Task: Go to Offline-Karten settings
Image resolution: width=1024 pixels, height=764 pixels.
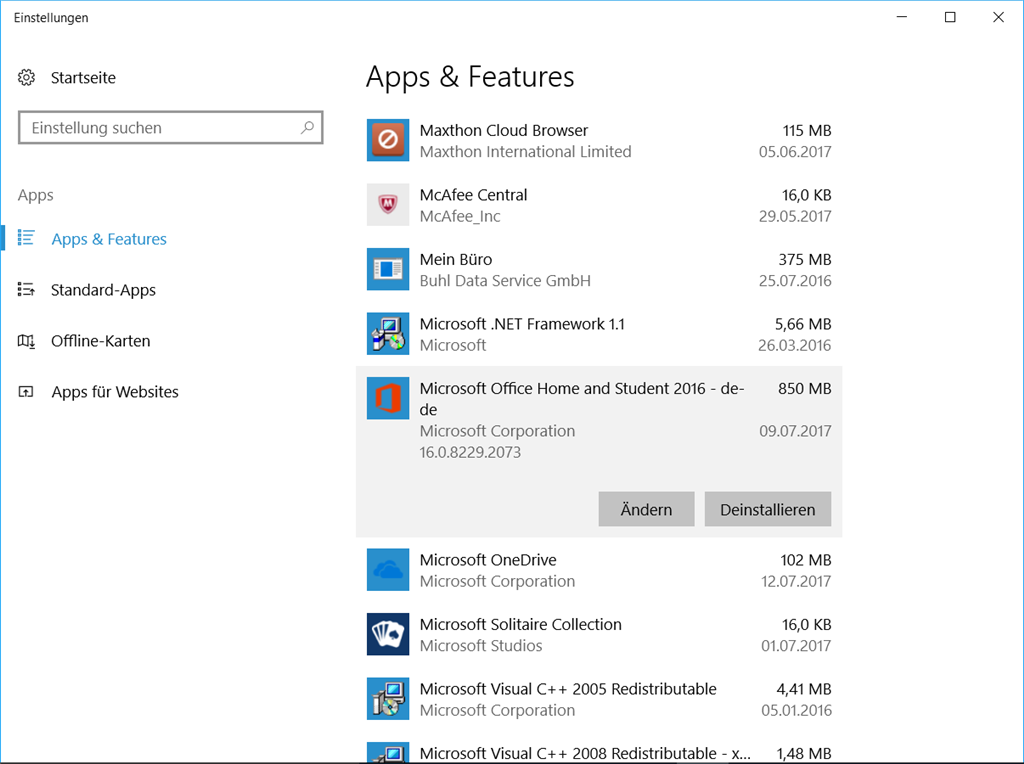Action: click(101, 341)
